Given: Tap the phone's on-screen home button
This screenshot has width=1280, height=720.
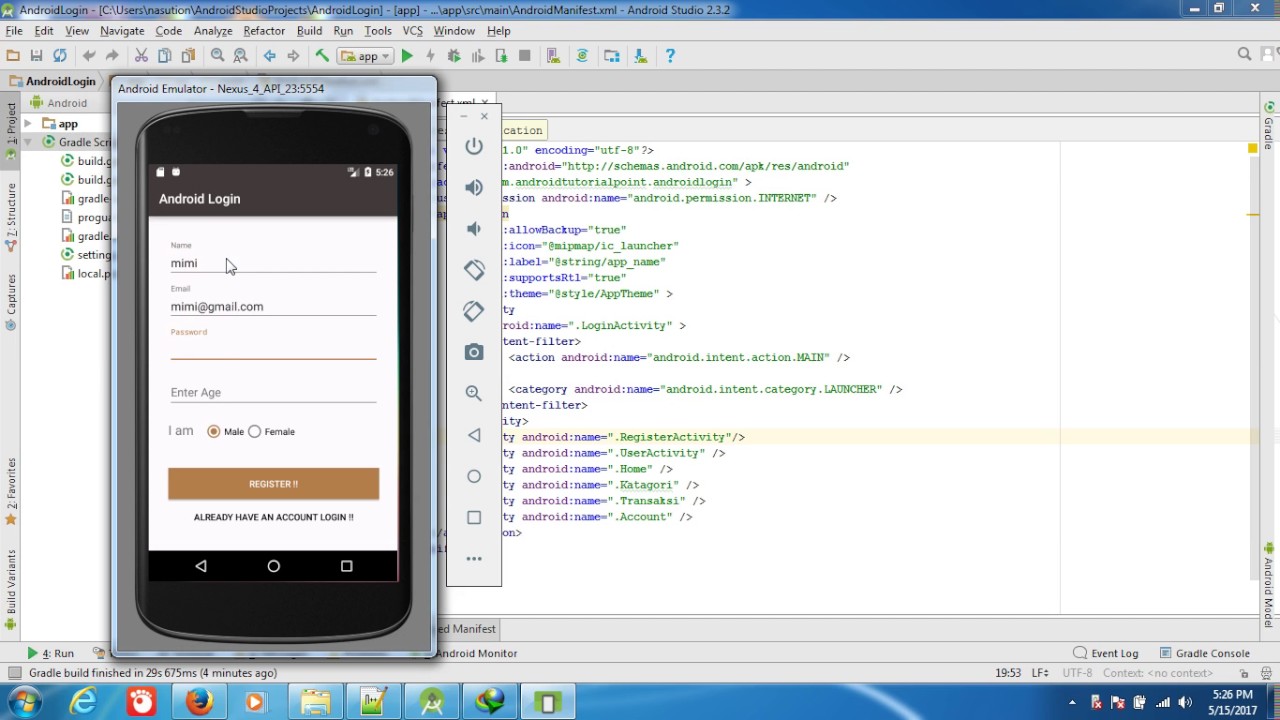Looking at the screenshot, I should [273, 566].
